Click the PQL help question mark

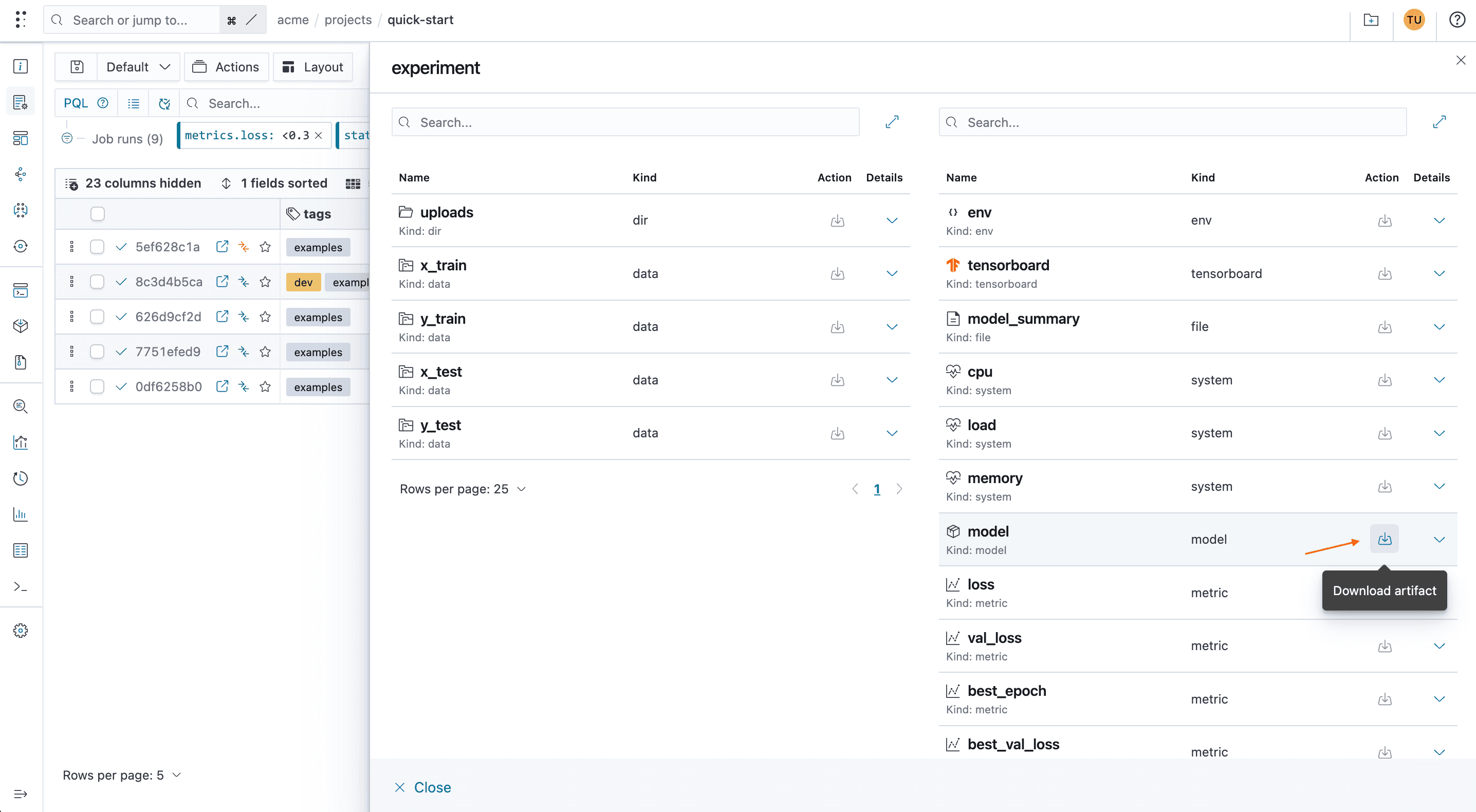pos(103,103)
